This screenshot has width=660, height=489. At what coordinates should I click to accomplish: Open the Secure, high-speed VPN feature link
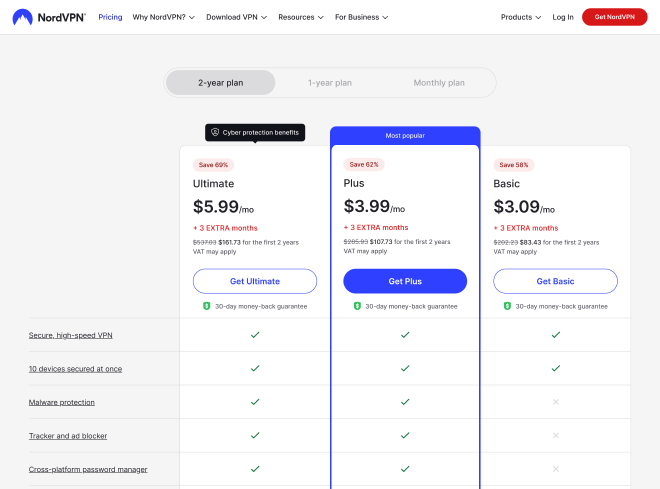tap(70, 335)
